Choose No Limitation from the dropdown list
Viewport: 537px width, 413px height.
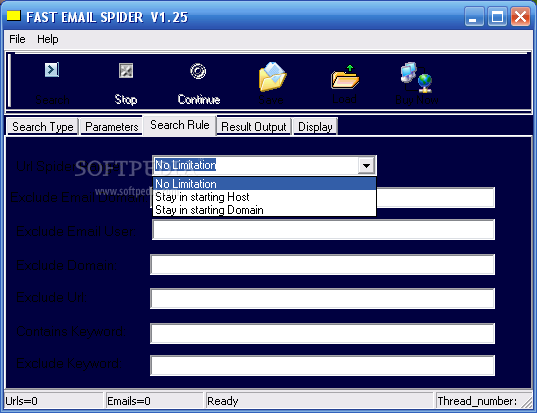(x=264, y=184)
